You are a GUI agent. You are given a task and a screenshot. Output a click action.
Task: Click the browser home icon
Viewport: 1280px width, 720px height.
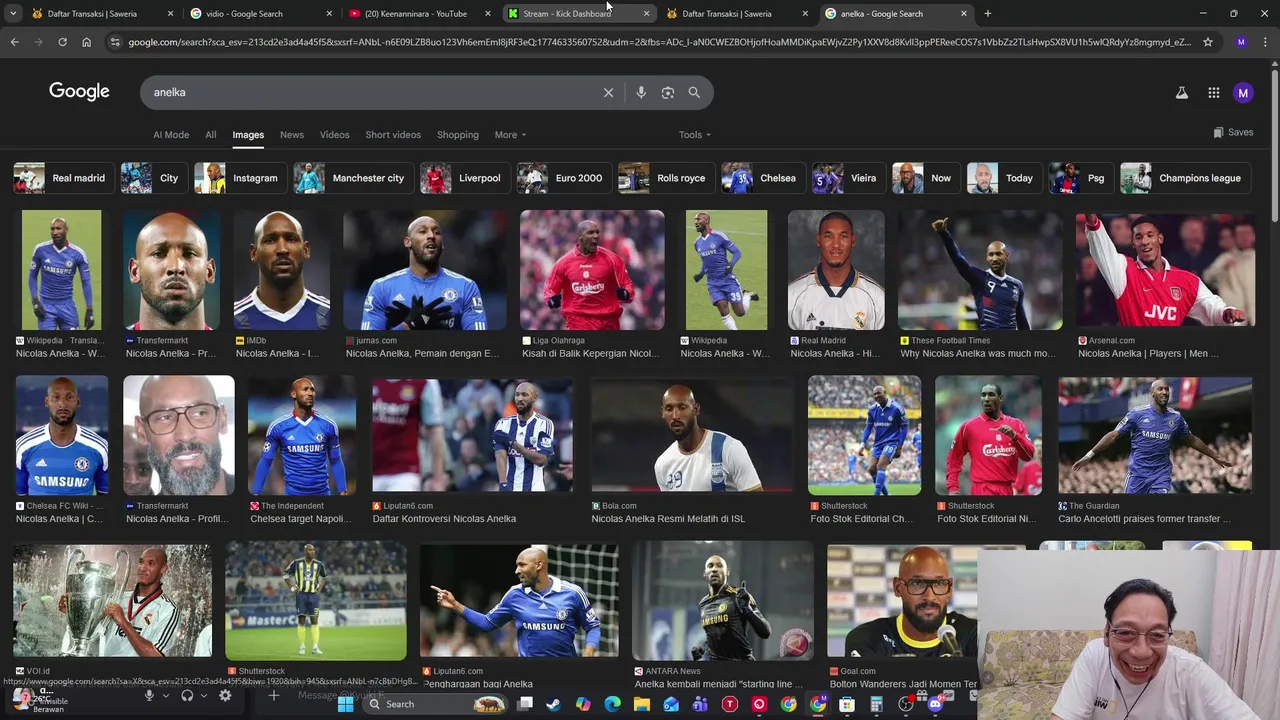click(x=86, y=42)
